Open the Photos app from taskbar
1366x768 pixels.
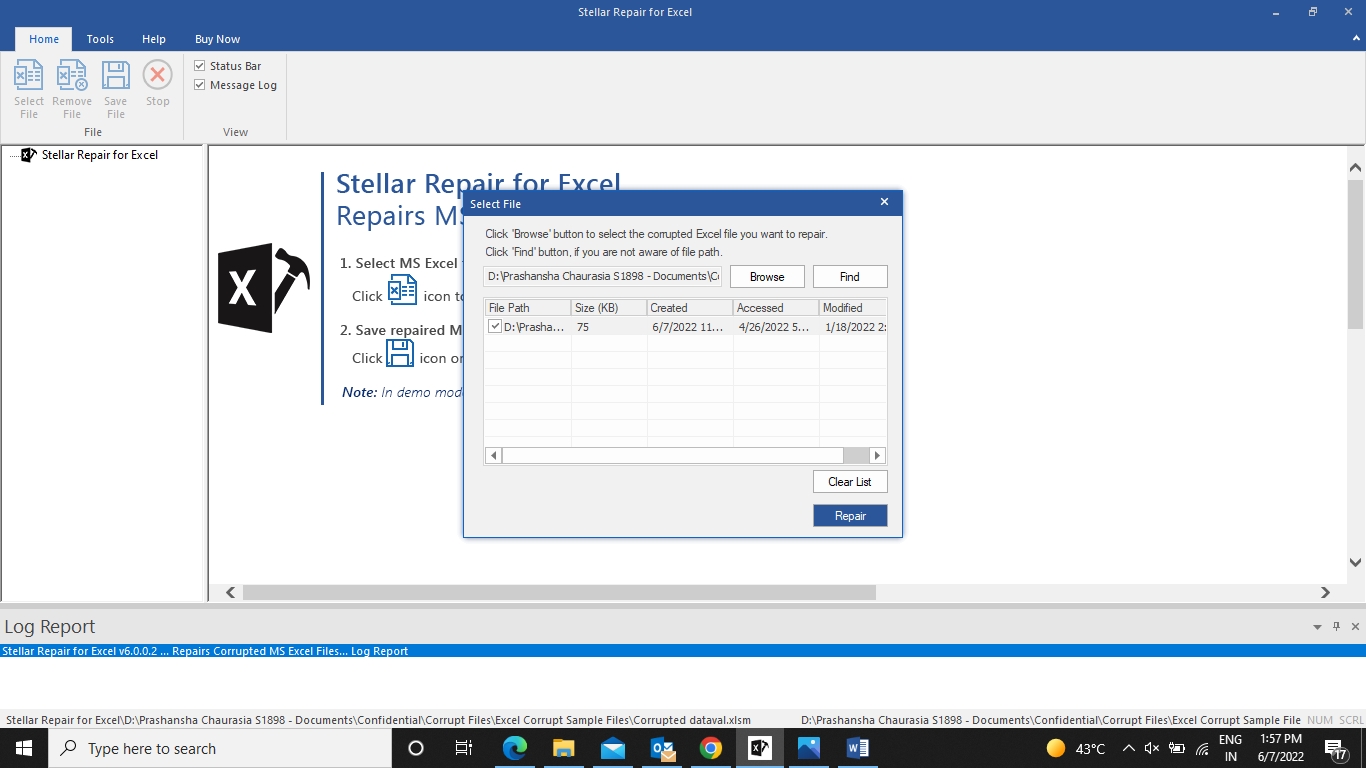click(x=809, y=748)
